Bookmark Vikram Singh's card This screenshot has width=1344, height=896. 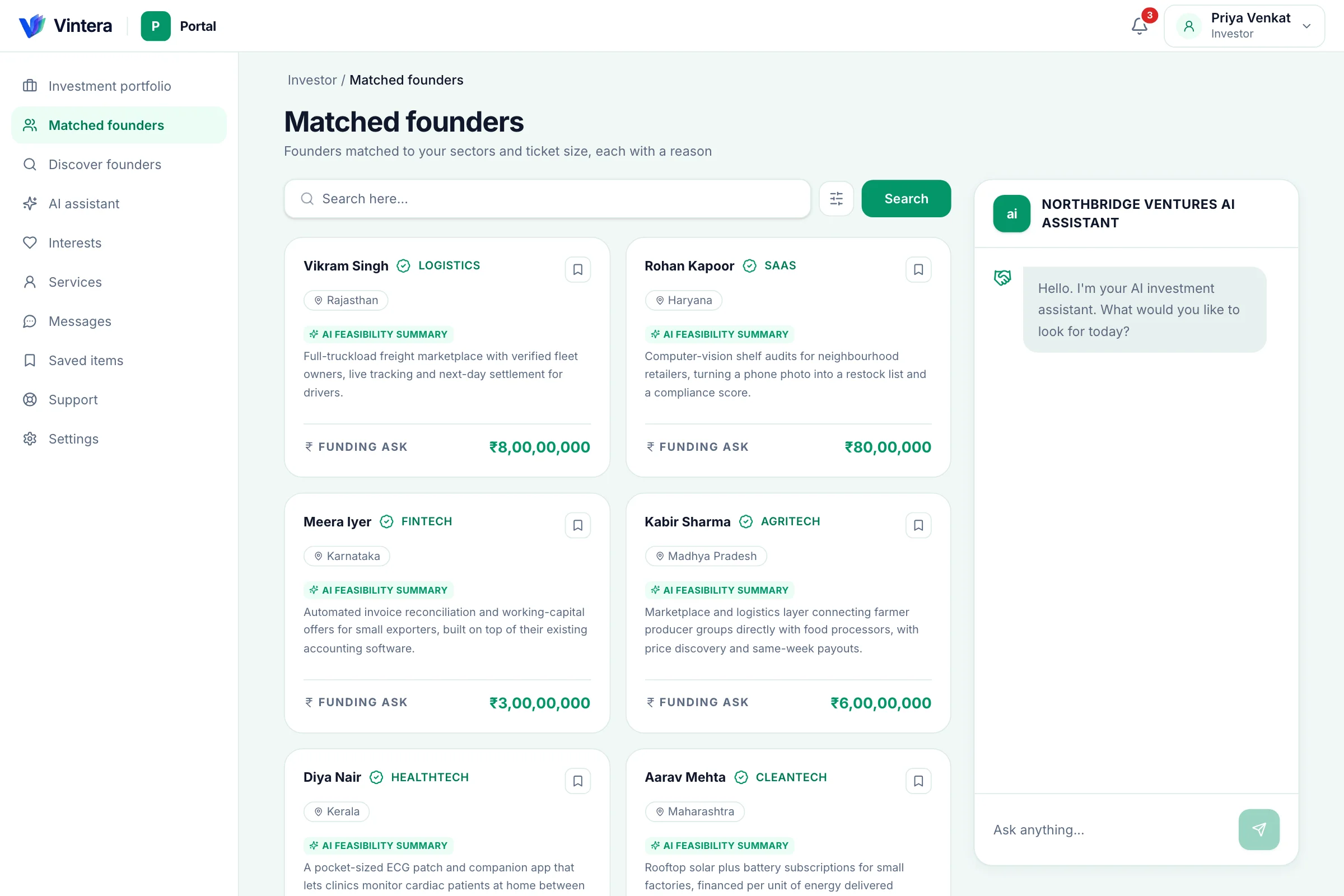(x=578, y=269)
